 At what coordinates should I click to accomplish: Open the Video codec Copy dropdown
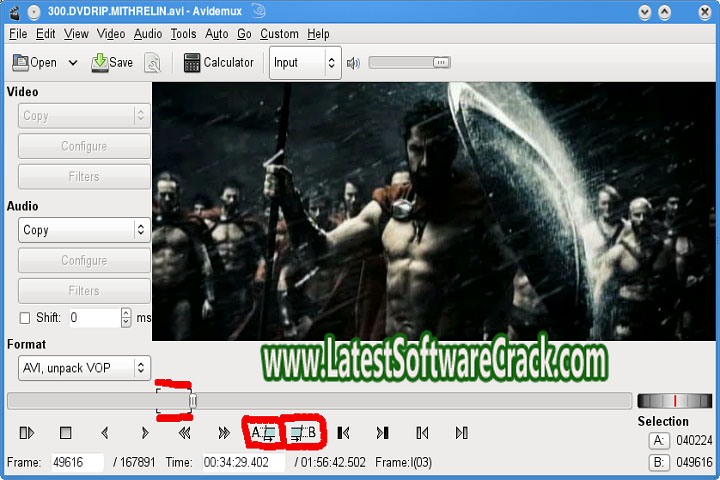pyautogui.click(x=84, y=116)
